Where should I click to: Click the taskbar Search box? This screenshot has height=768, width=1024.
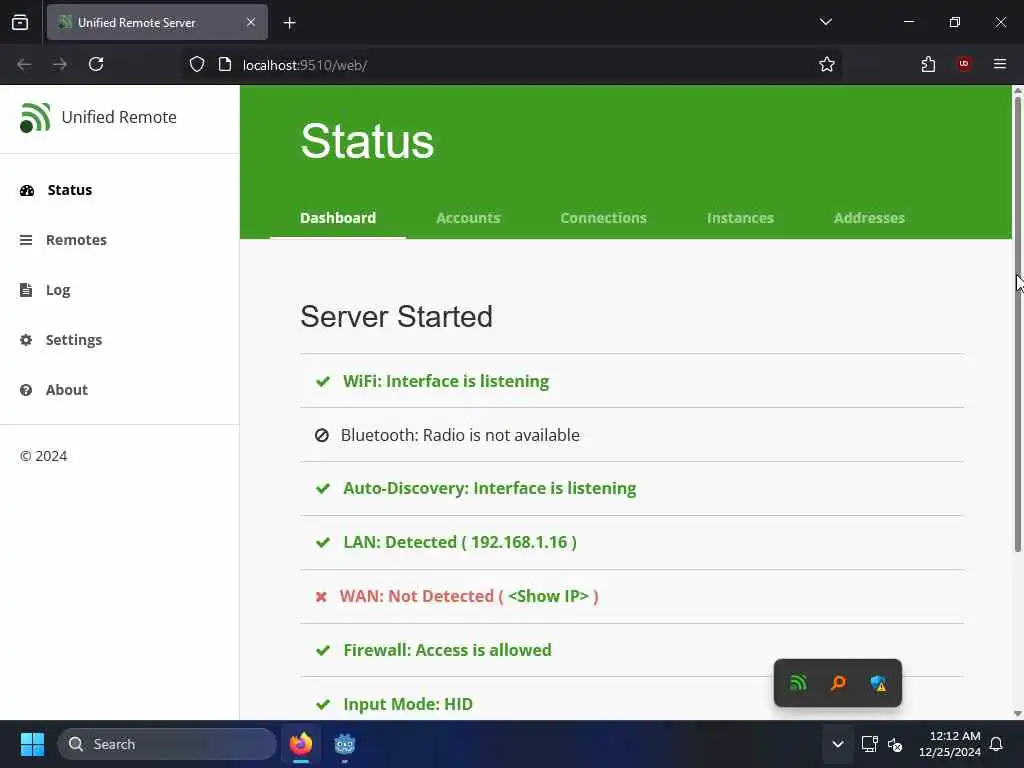pos(167,744)
